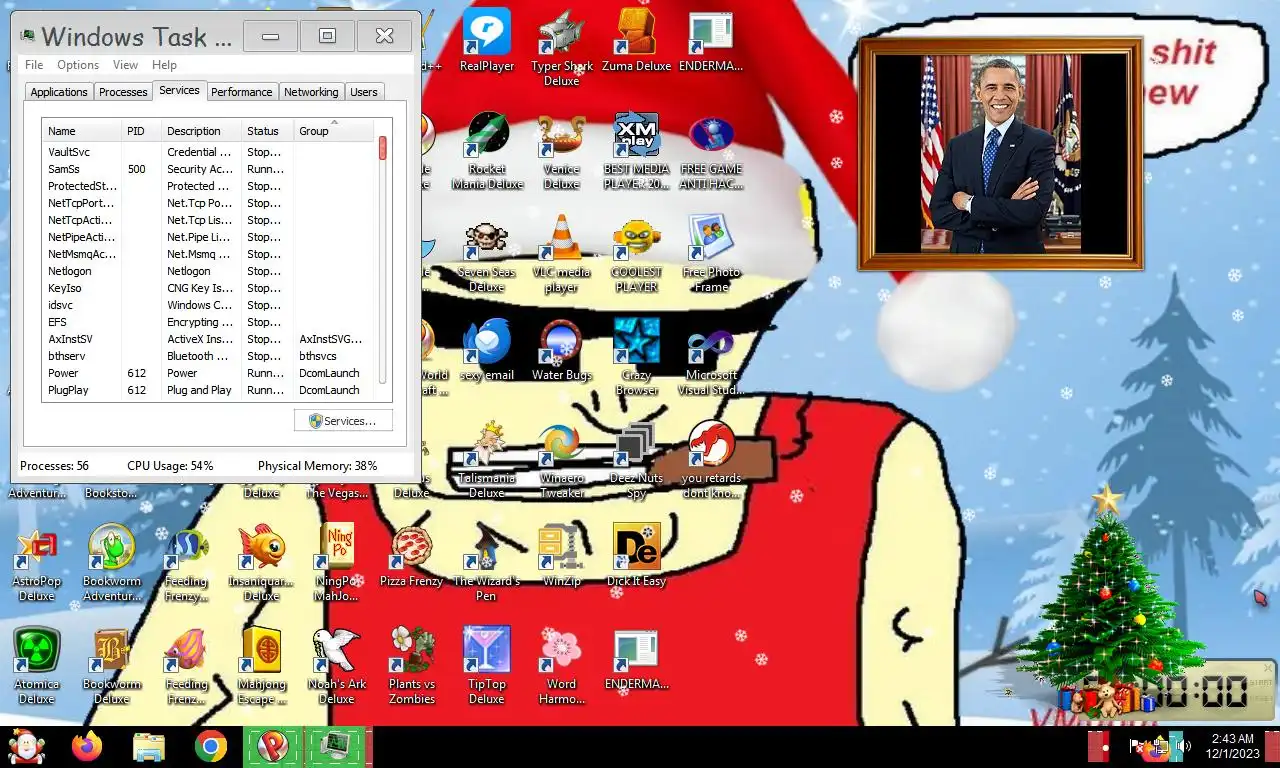
Task: Click the framed portrait photo gadget
Action: (x=1000, y=154)
